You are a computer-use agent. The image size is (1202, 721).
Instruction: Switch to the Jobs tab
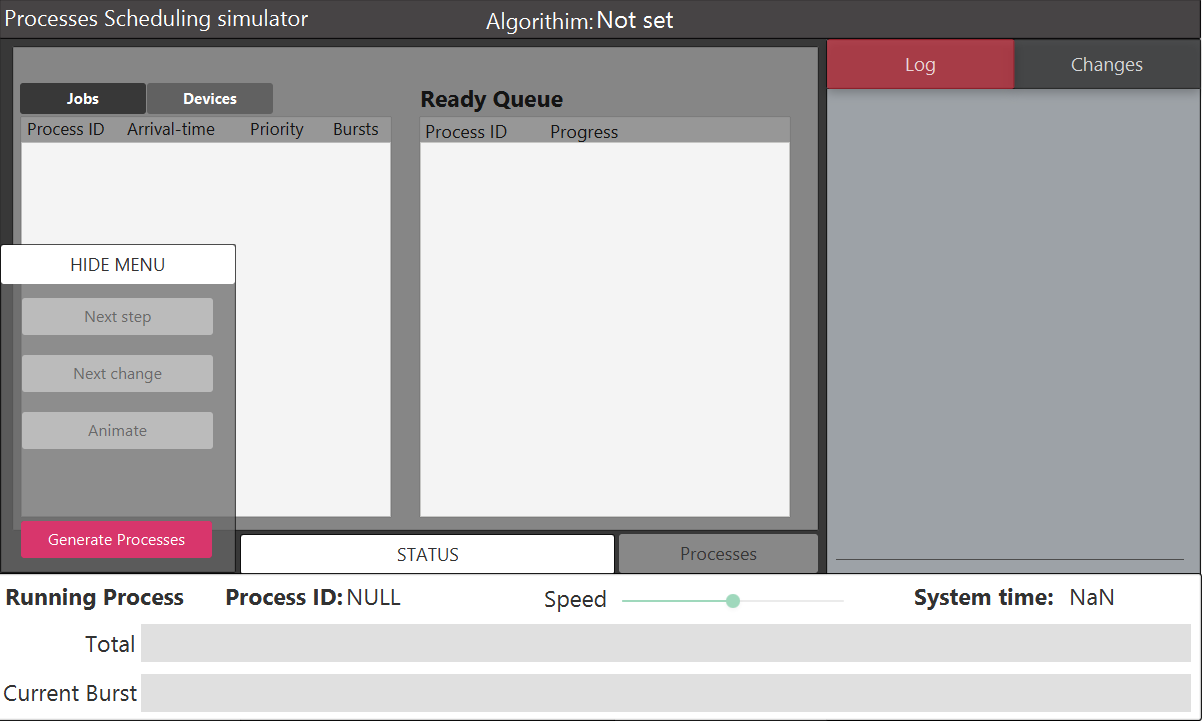tap(83, 99)
